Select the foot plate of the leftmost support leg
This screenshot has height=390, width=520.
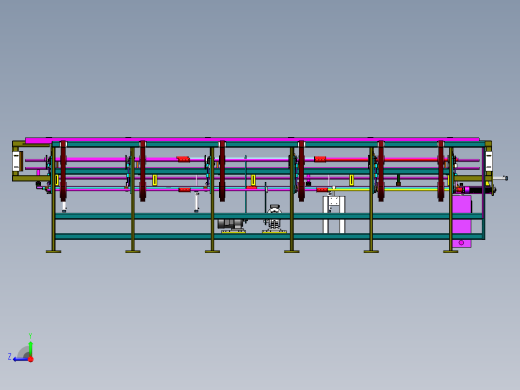pyautogui.click(x=53, y=251)
